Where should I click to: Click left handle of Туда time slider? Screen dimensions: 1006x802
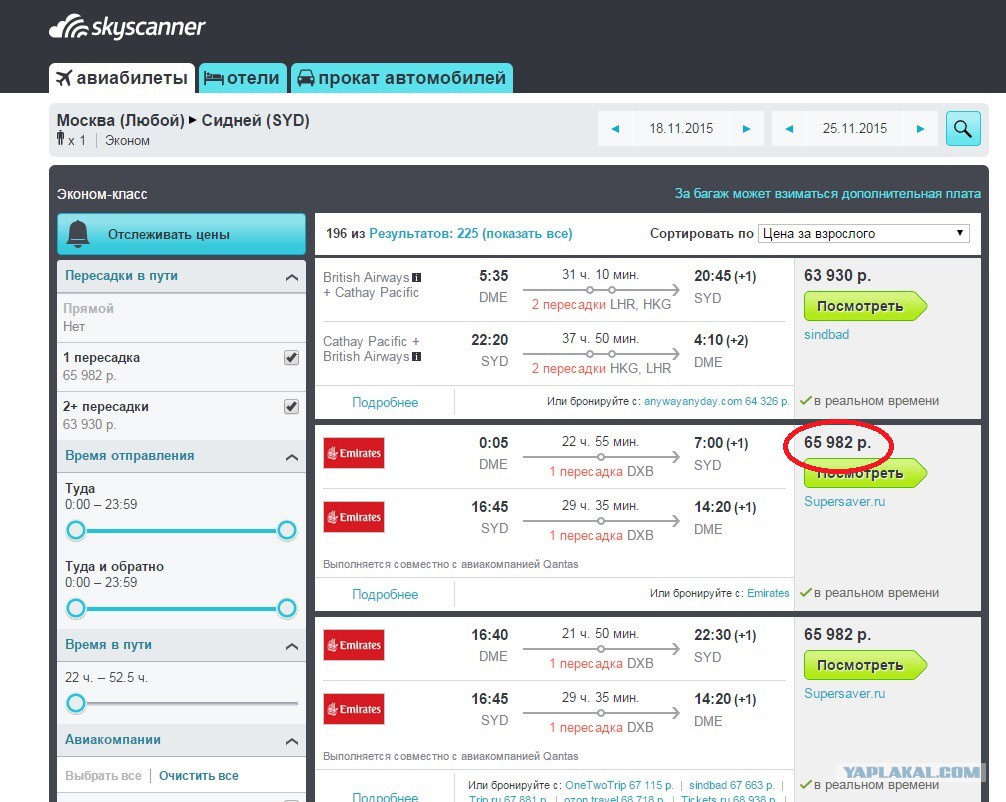(x=76, y=530)
